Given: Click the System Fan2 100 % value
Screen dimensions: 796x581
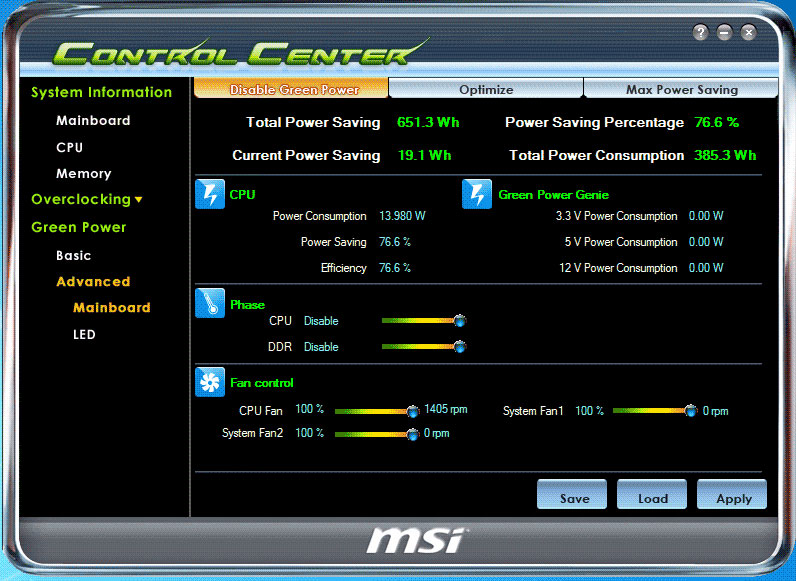Looking at the screenshot, I should [310, 433].
